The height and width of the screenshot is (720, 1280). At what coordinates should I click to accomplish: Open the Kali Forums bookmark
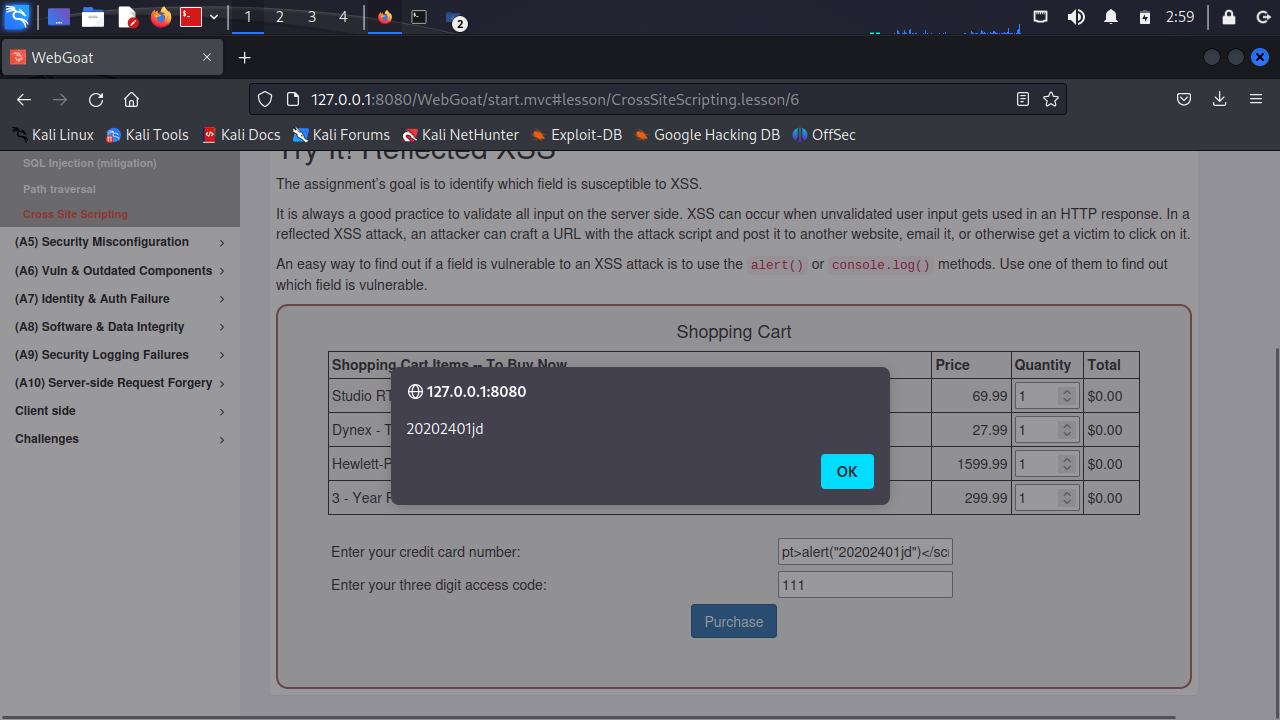pyautogui.click(x=341, y=135)
